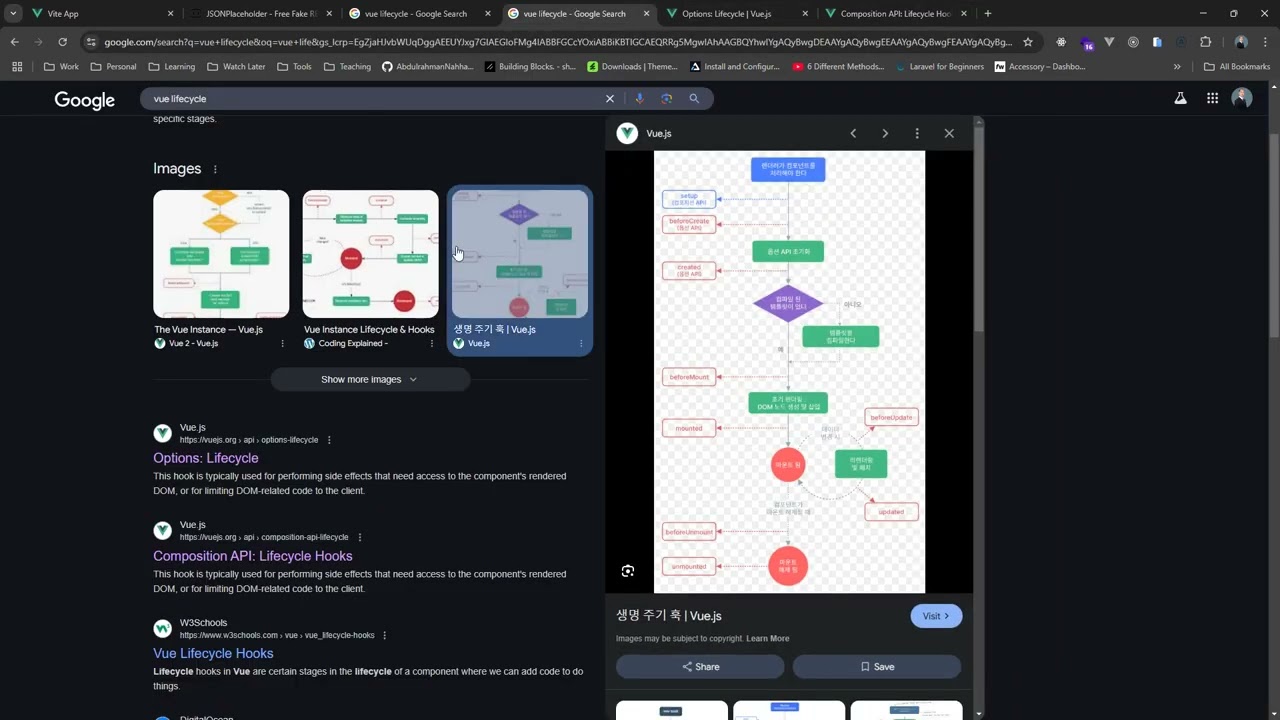This screenshot has height=720, width=1280.
Task: Open Google account profile picture
Action: [1242, 98]
